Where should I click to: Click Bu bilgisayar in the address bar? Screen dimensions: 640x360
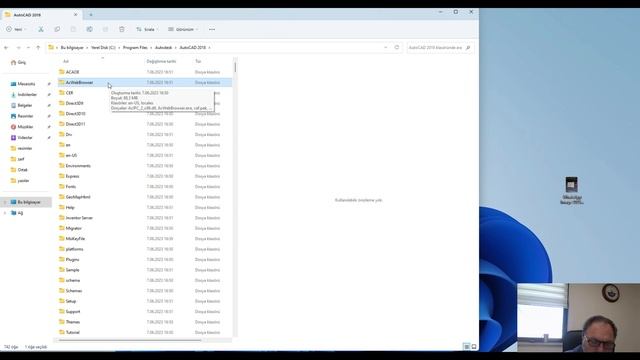point(72,48)
